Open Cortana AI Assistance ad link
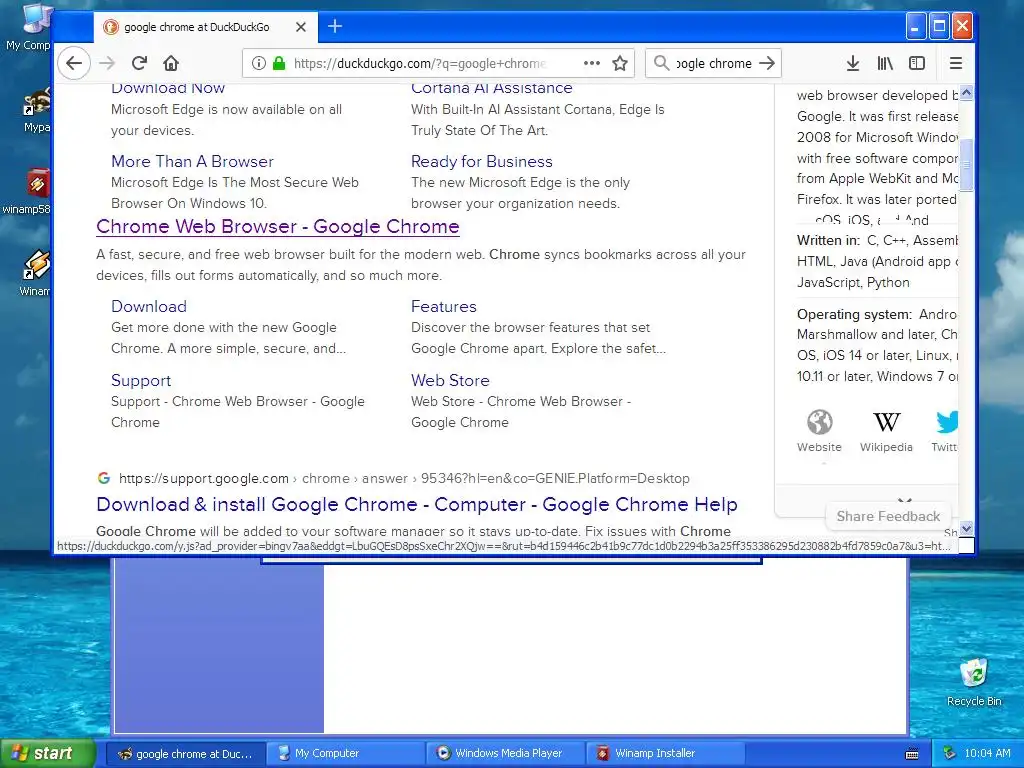Viewport: 1024px width, 768px height. click(x=492, y=89)
